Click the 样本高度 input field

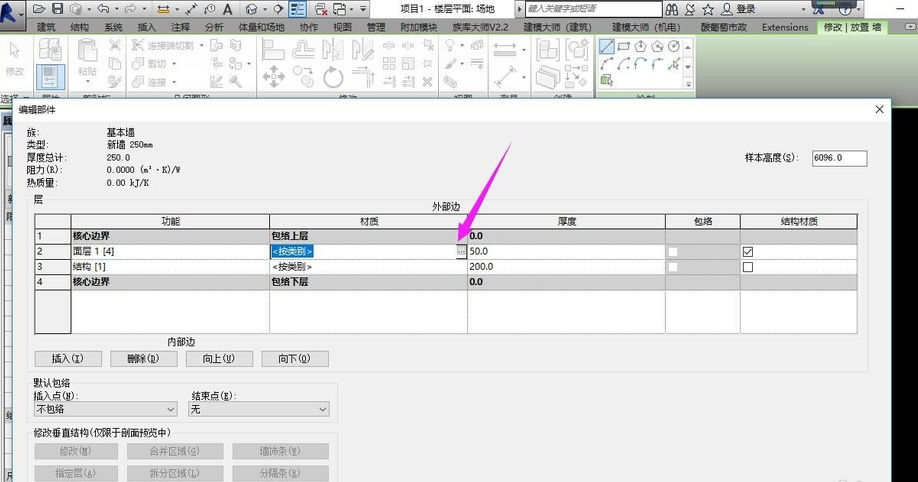click(x=840, y=158)
